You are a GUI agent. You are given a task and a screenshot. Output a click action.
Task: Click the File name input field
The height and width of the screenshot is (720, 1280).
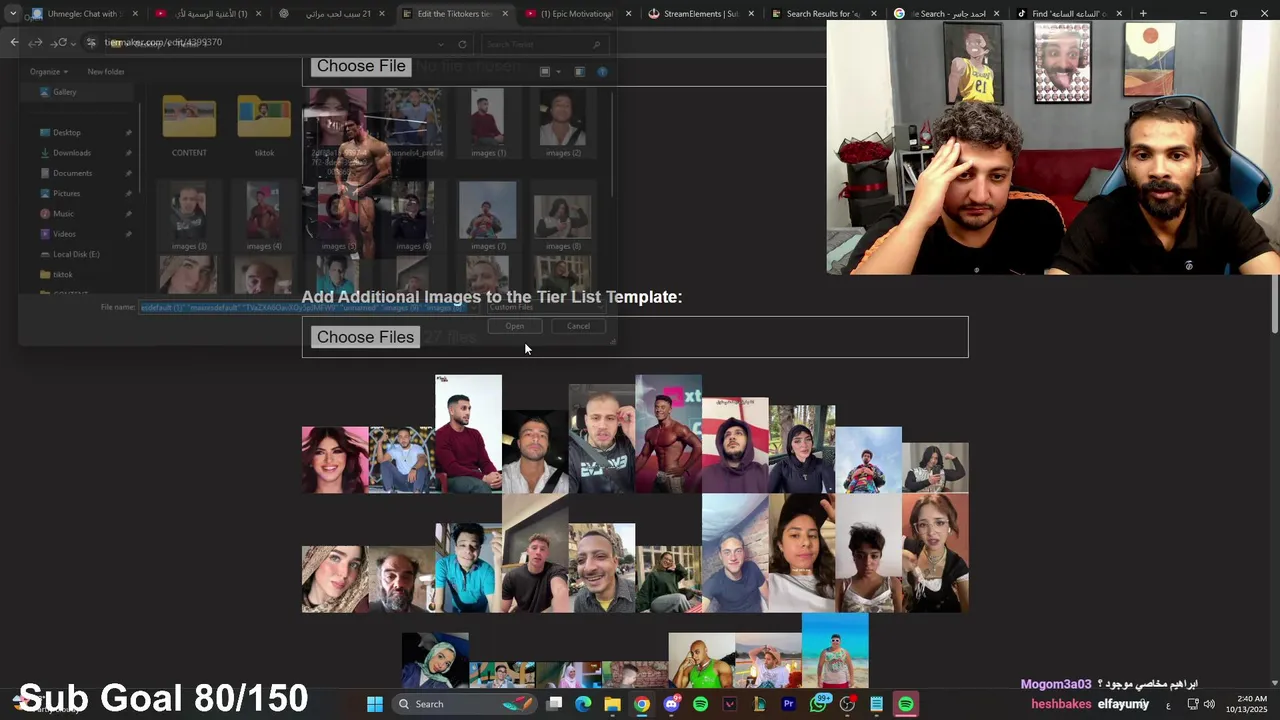point(308,307)
